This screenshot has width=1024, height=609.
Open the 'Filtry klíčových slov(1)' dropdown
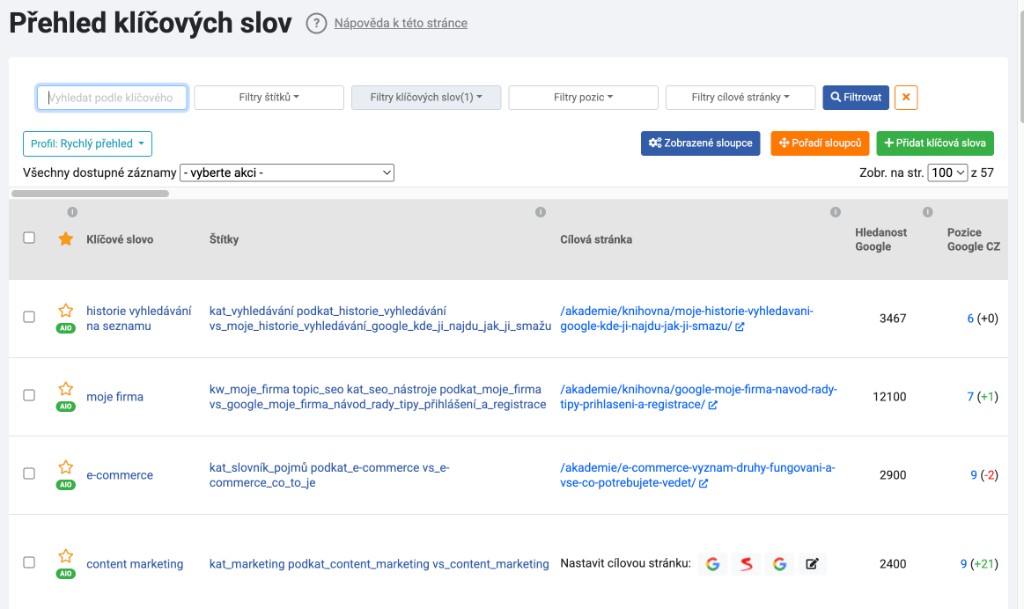[426, 97]
